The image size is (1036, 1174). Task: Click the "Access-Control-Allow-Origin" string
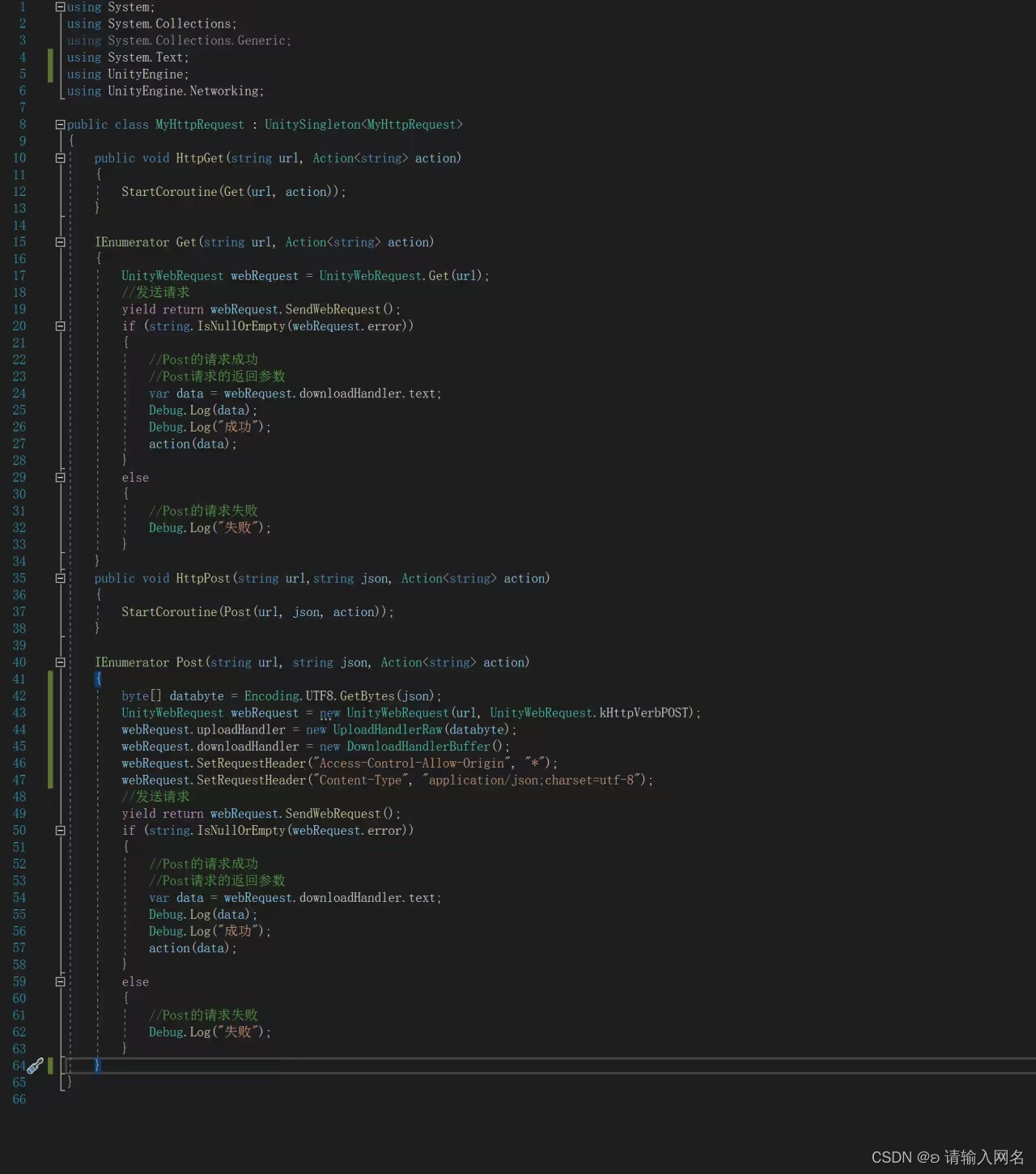click(412, 764)
